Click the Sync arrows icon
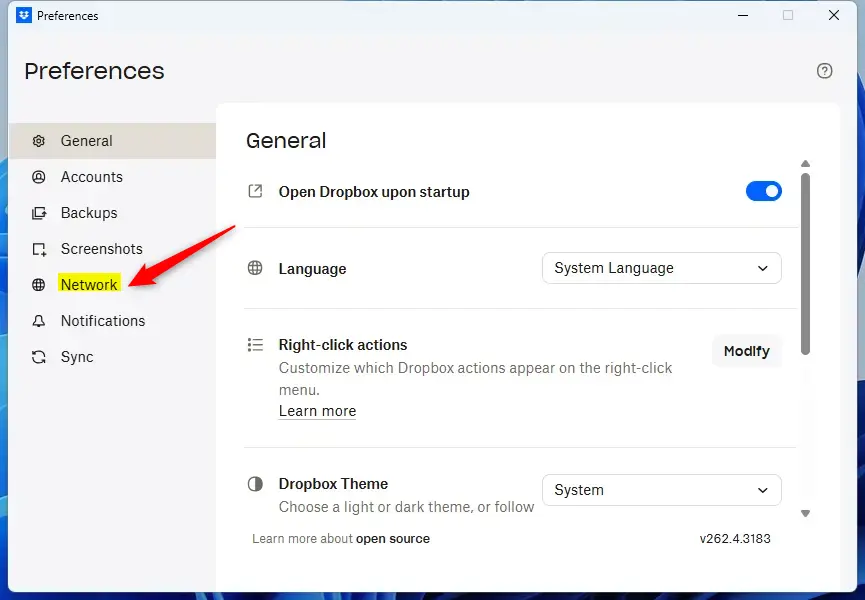The image size is (865, 600). (39, 357)
